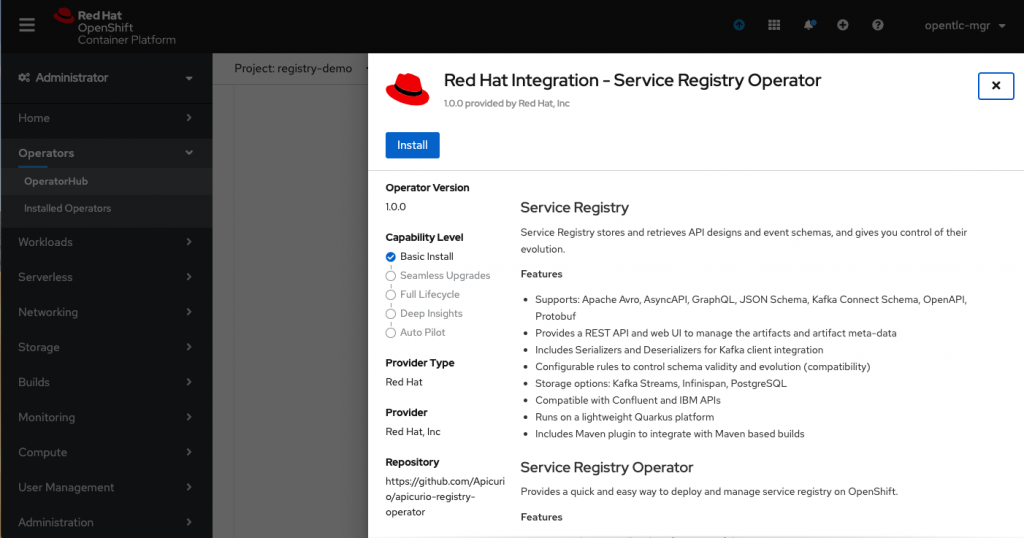Click the operator title heading text
The width and height of the screenshot is (1024, 538).
(x=632, y=80)
